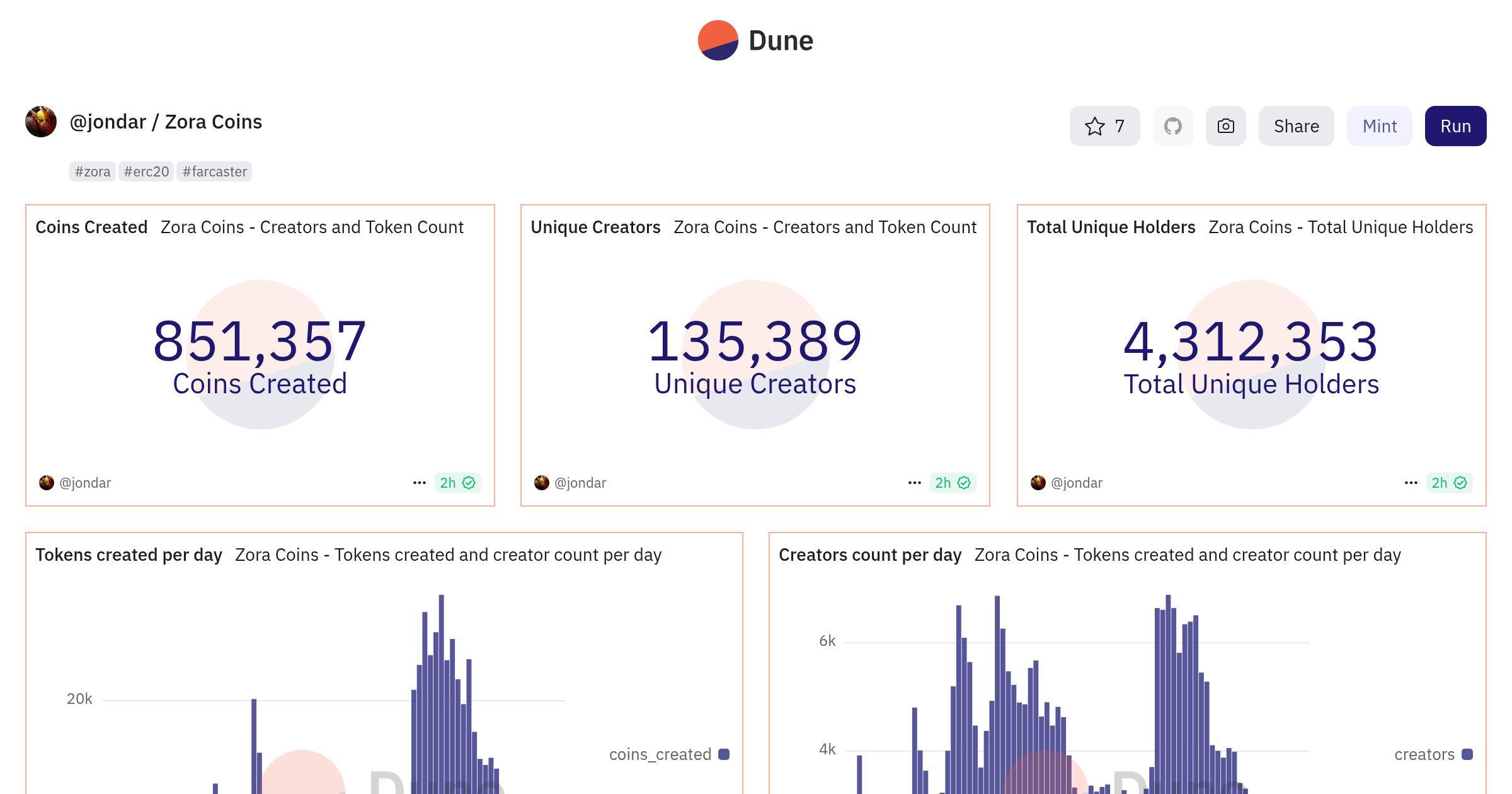Screen dimensions: 1512x794
Task: Click the Mint button
Action: pyautogui.click(x=1379, y=126)
